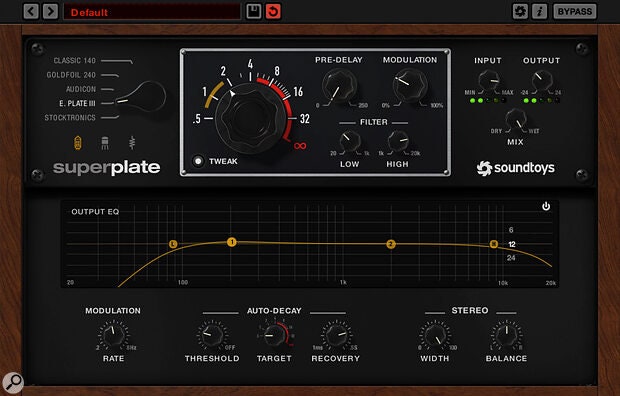Screen dimensions: 620x396
Task: Save preset with the floppy disk icon
Action: (253, 11)
